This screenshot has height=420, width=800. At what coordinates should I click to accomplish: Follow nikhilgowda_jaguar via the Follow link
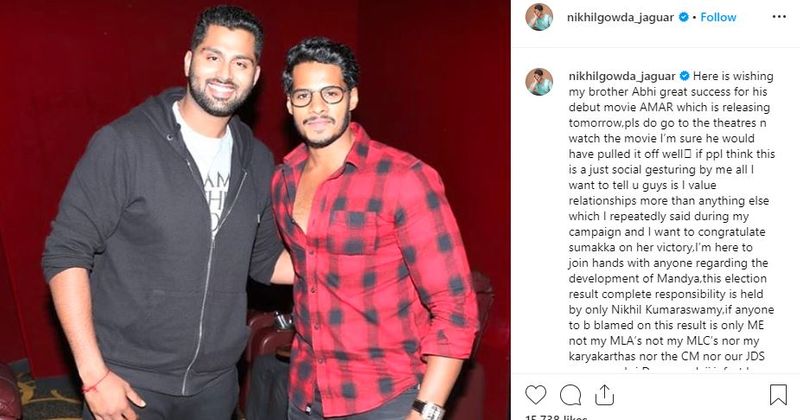[718, 17]
